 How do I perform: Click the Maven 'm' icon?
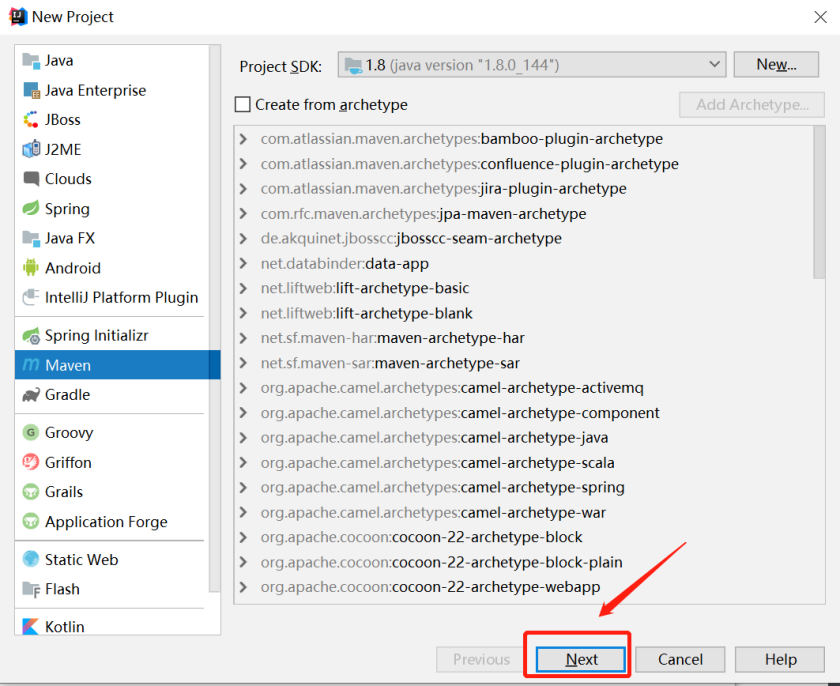pyautogui.click(x=31, y=365)
